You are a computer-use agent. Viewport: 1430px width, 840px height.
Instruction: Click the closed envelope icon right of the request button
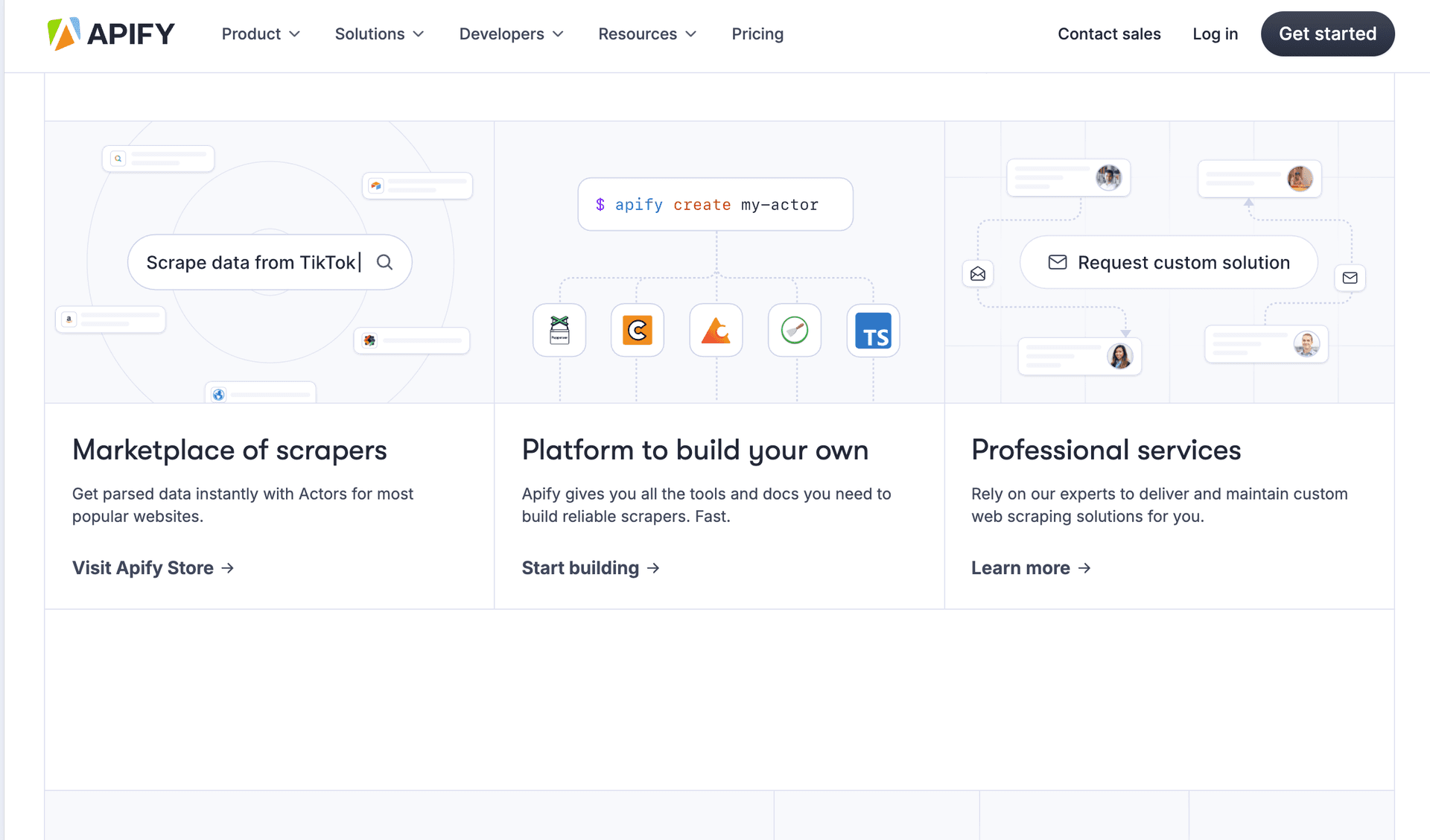1350,278
